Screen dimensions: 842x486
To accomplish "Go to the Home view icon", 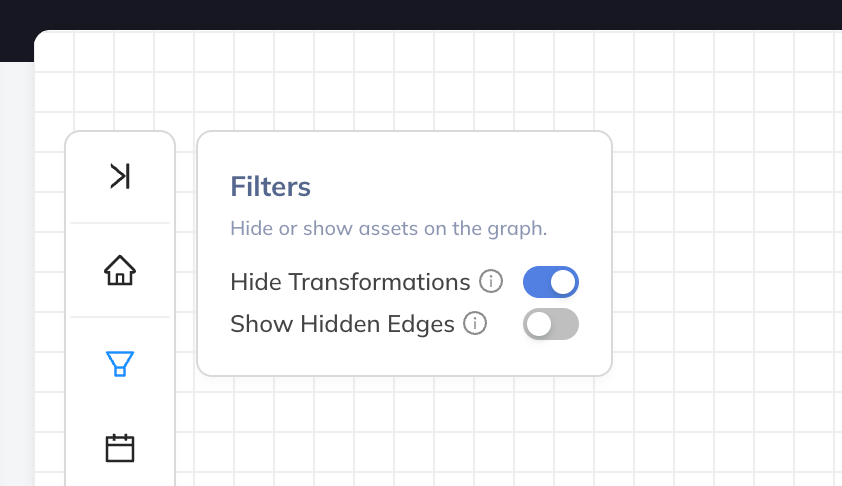I will pos(120,270).
